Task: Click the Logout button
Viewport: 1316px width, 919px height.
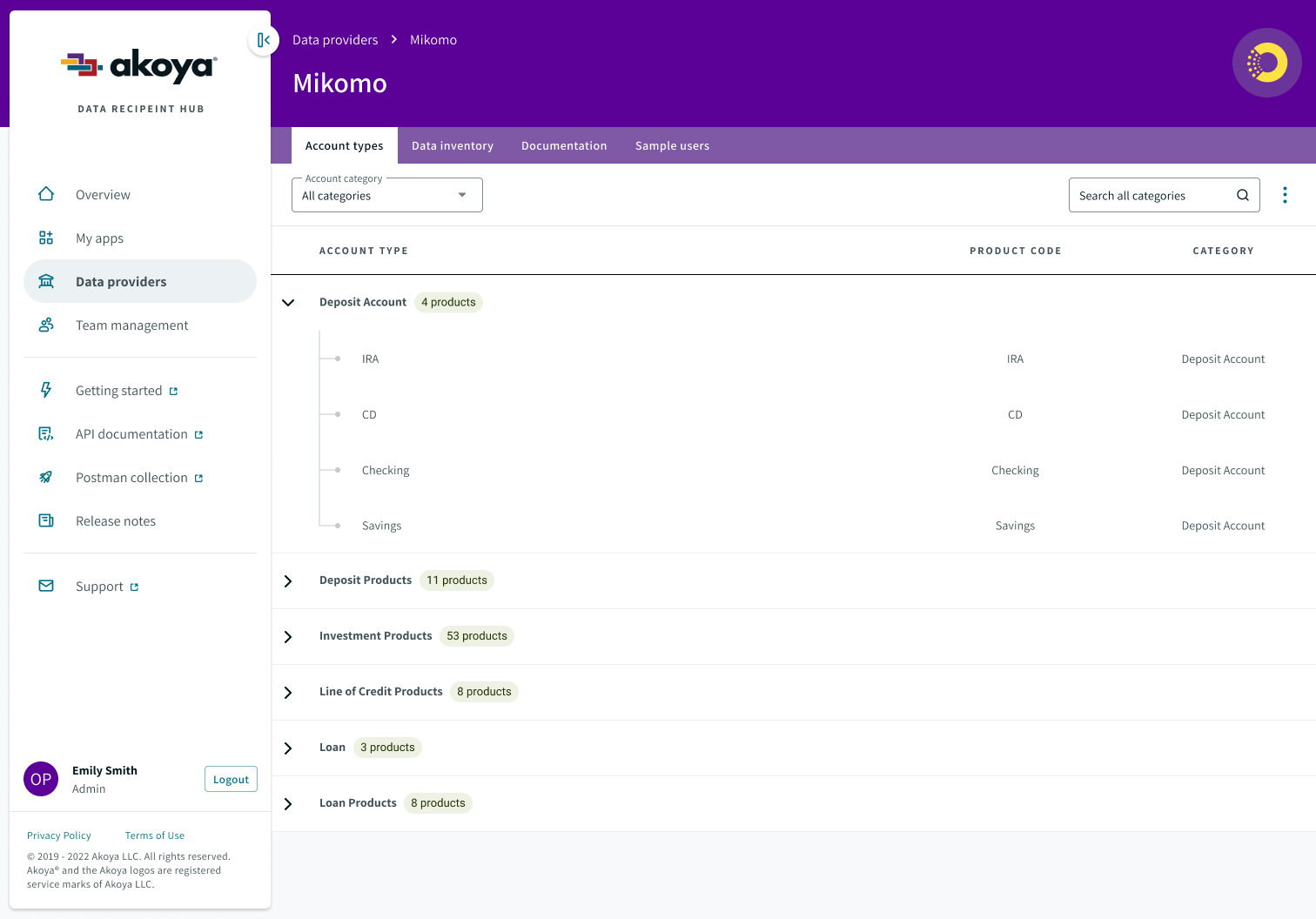Action: pyautogui.click(x=231, y=779)
